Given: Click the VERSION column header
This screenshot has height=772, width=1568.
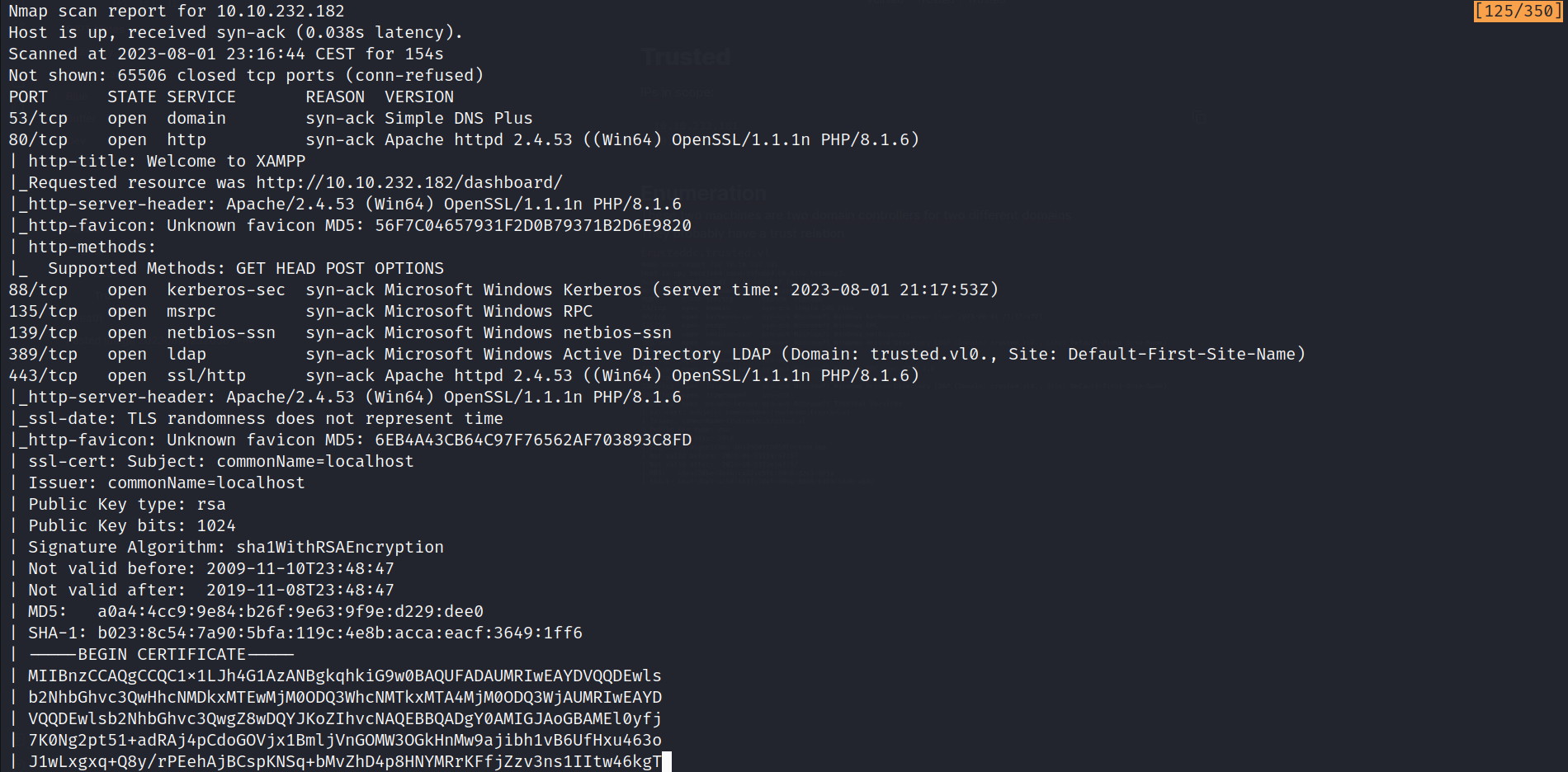Looking at the screenshot, I should 419,96.
